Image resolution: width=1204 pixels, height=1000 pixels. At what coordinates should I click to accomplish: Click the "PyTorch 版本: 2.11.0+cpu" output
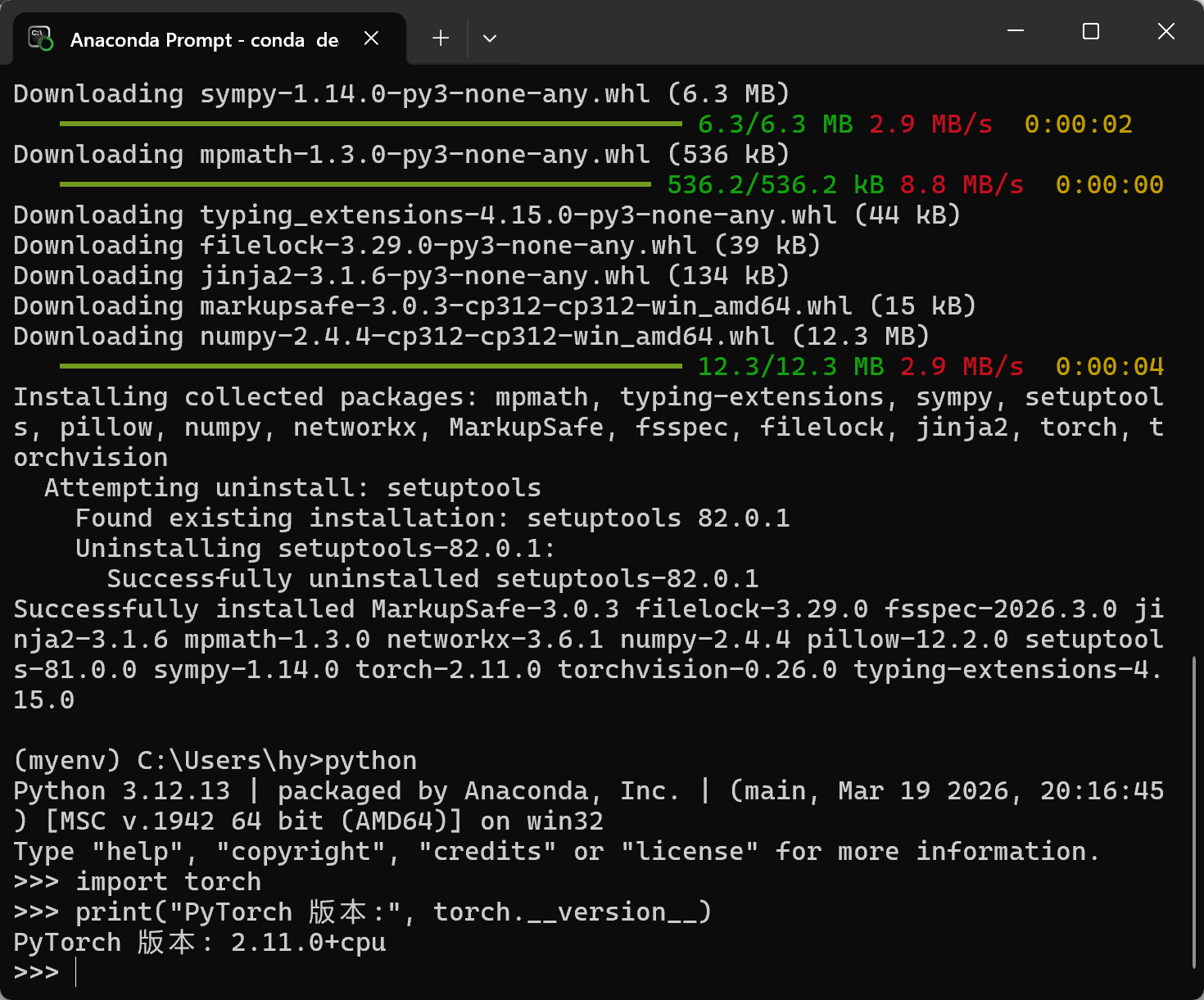(200, 943)
